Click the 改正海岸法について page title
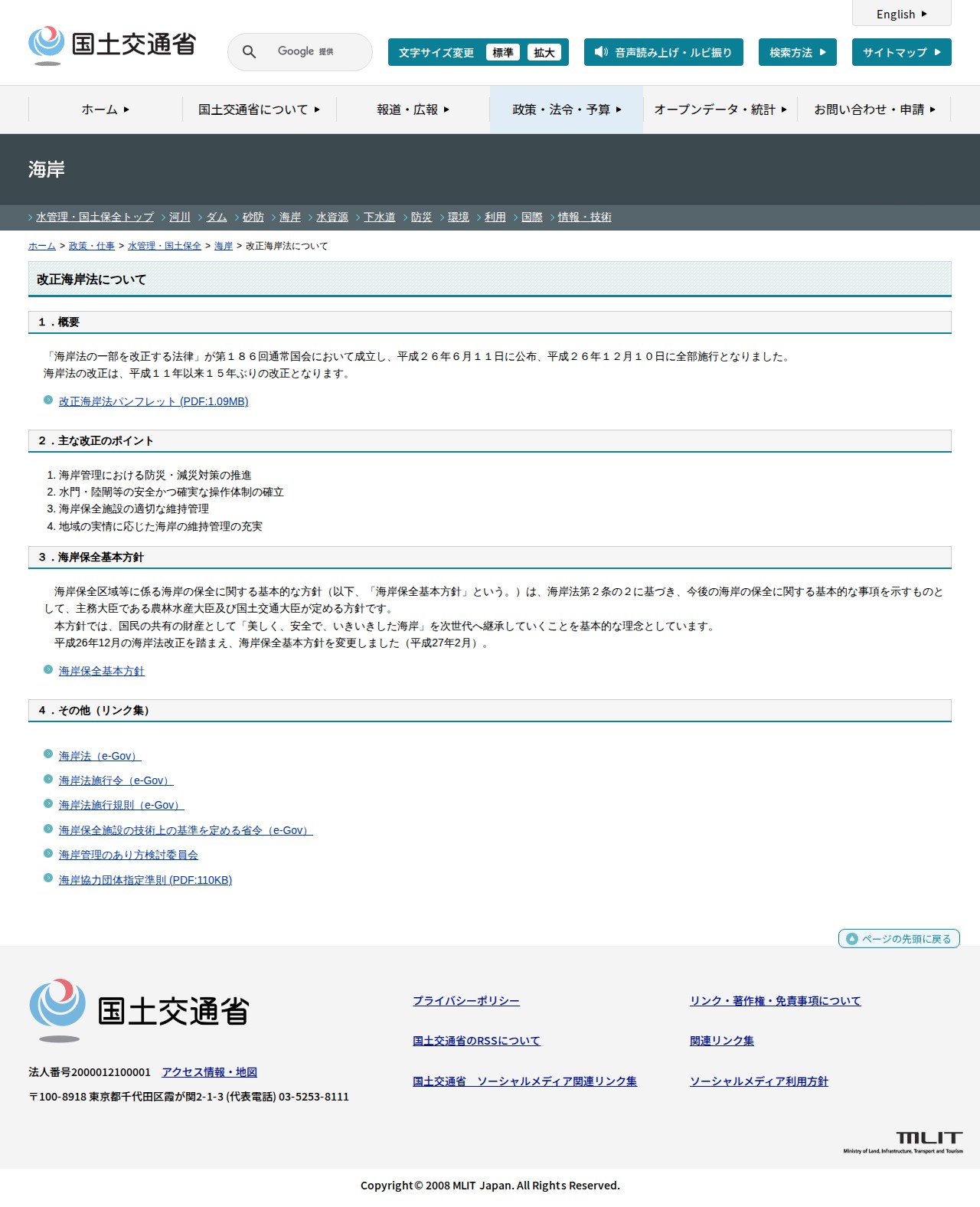The width and height of the screenshot is (980, 1207). [x=490, y=280]
